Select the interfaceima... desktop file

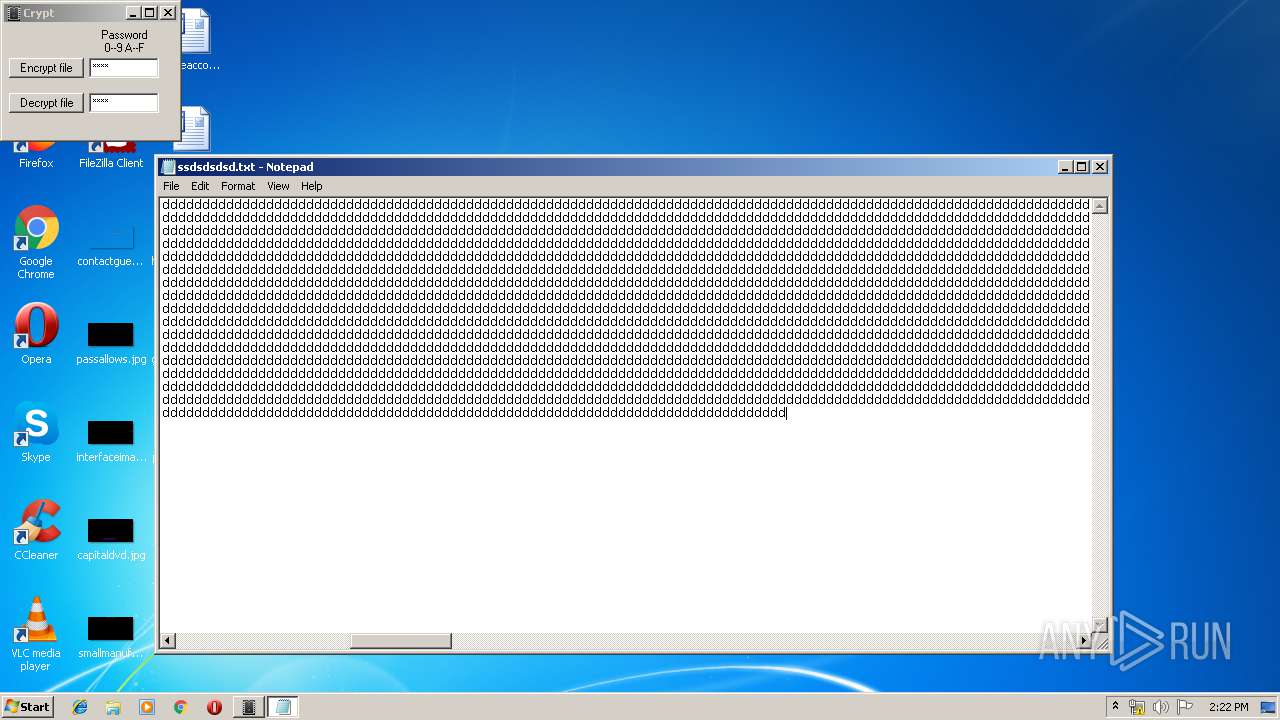coord(111,440)
